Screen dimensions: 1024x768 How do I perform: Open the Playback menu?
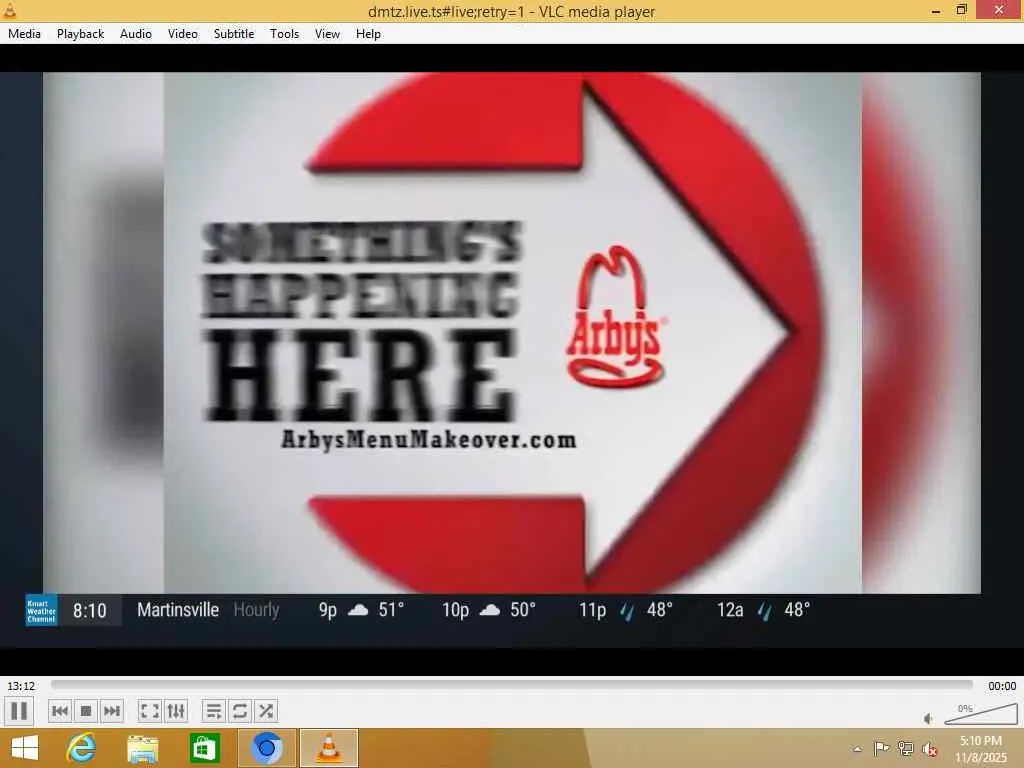[80, 34]
